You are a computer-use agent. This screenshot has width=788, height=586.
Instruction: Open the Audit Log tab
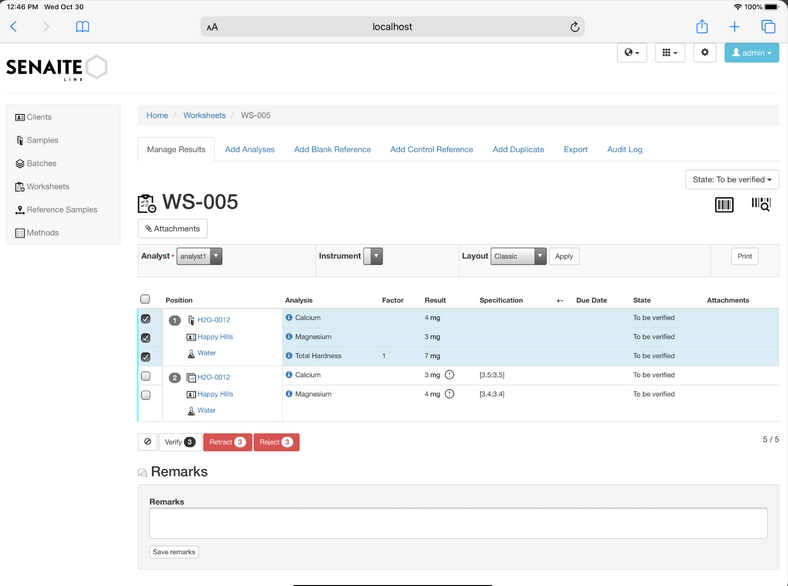(x=624, y=149)
